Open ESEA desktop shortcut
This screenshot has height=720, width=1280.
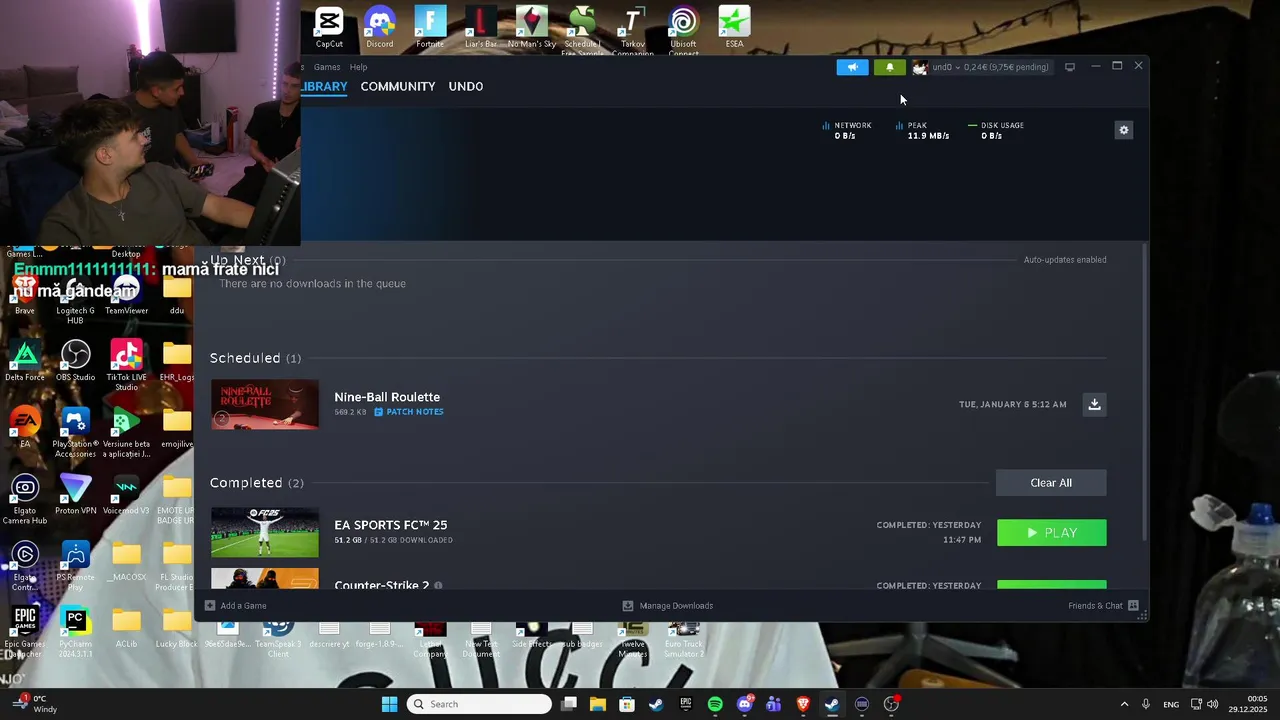click(x=734, y=27)
